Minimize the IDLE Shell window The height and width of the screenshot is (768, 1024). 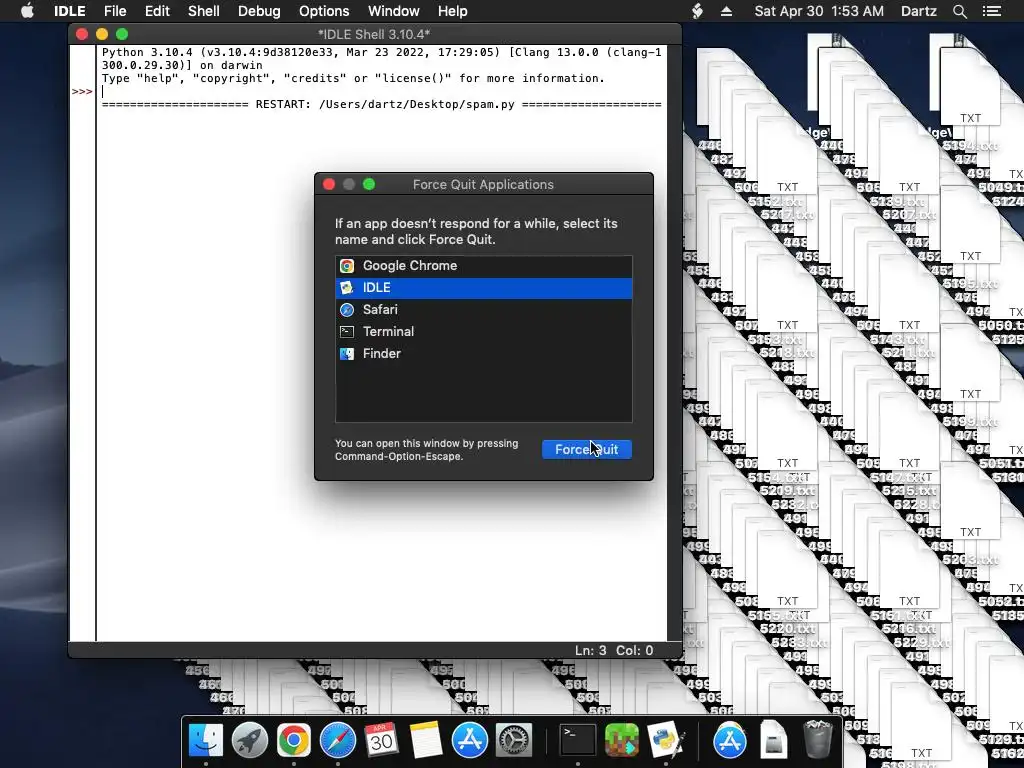point(102,34)
